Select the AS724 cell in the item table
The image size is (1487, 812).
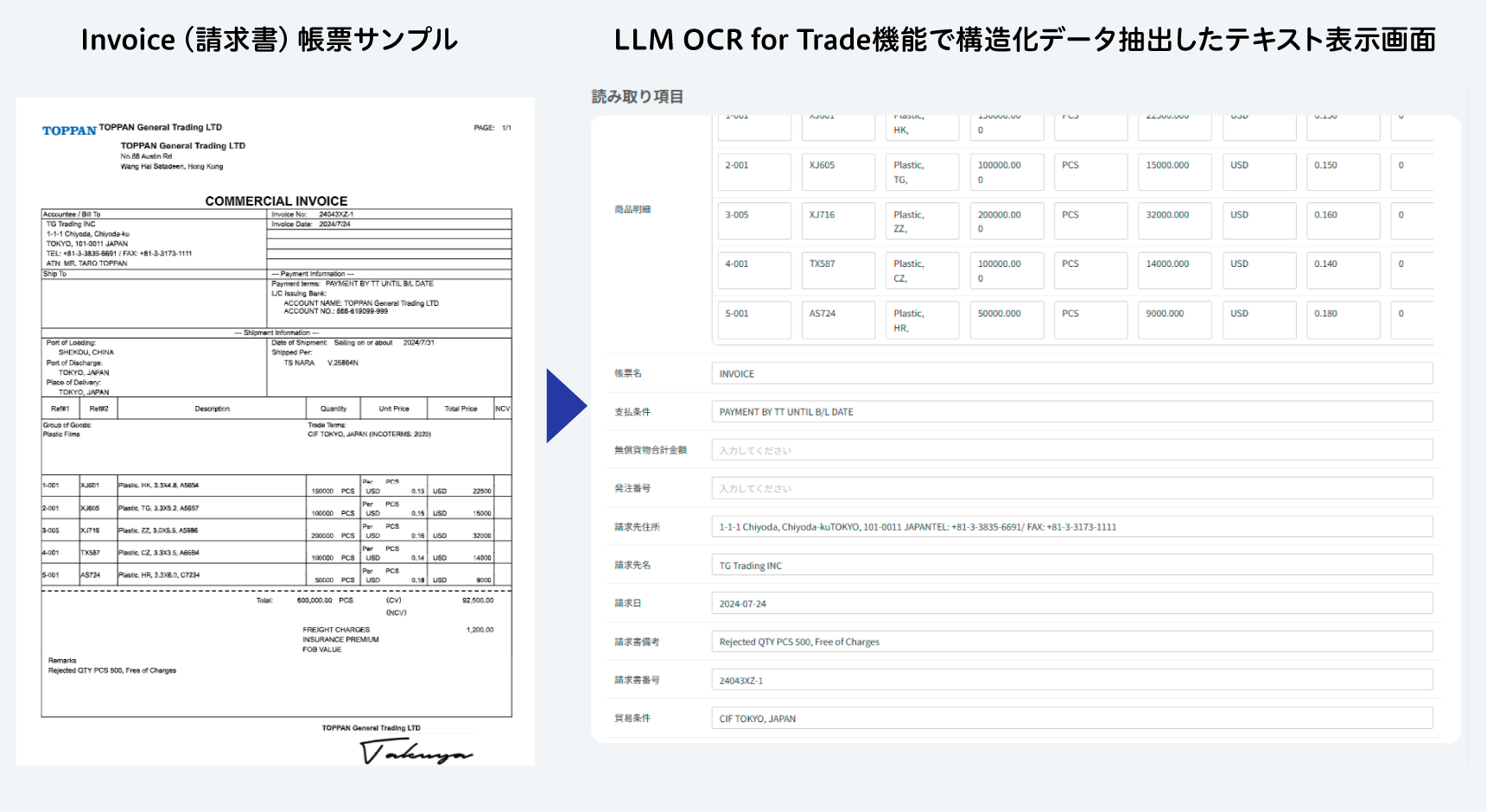(x=838, y=320)
